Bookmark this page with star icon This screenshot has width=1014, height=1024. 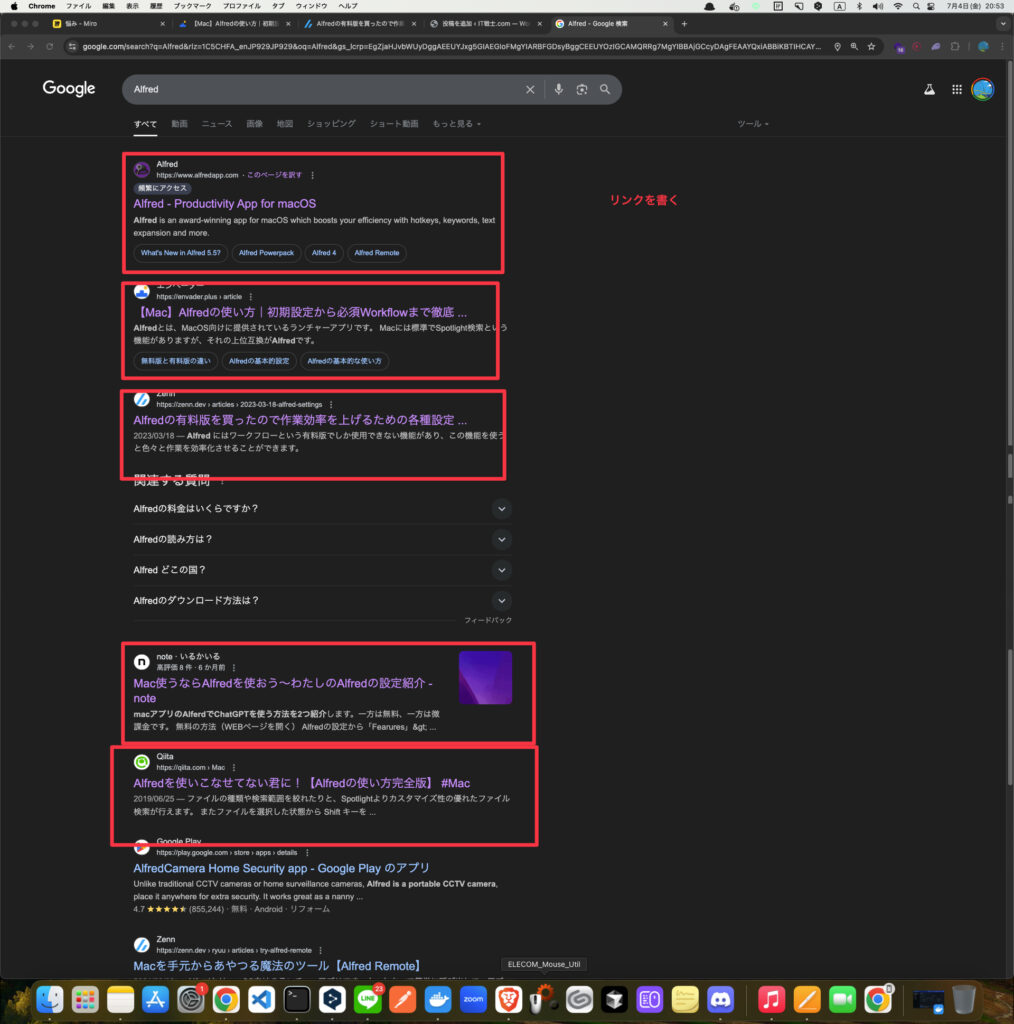click(x=872, y=46)
